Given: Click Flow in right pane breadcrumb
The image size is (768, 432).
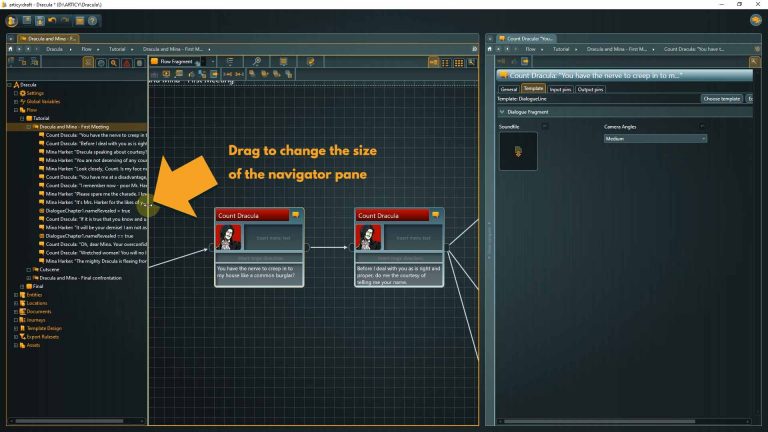Looking at the screenshot, I should click(x=530, y=49).
